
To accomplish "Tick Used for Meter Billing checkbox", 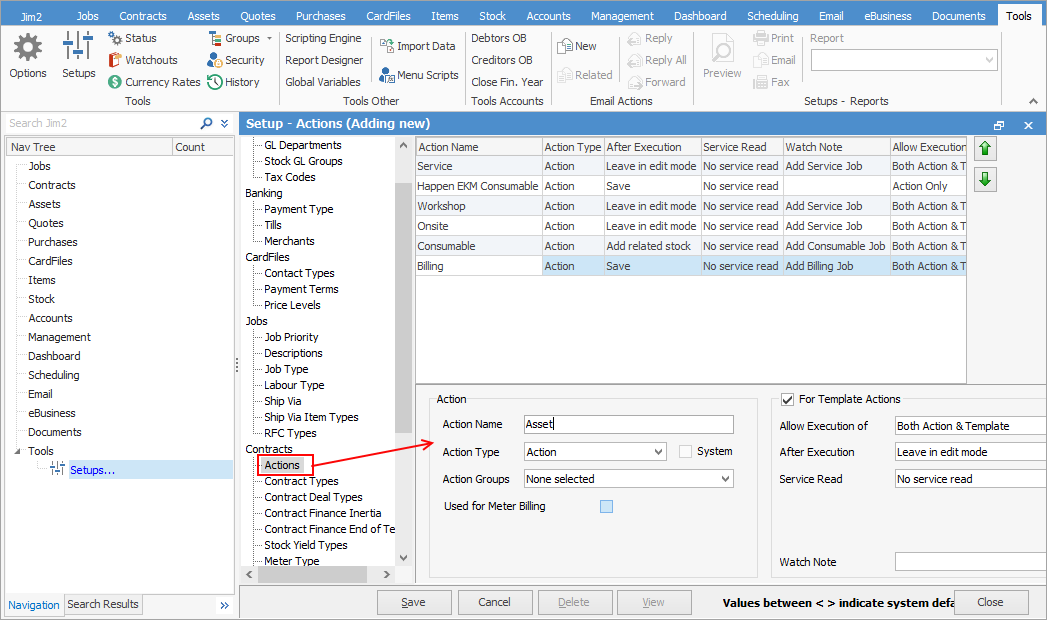I will [x=606, y=507].
